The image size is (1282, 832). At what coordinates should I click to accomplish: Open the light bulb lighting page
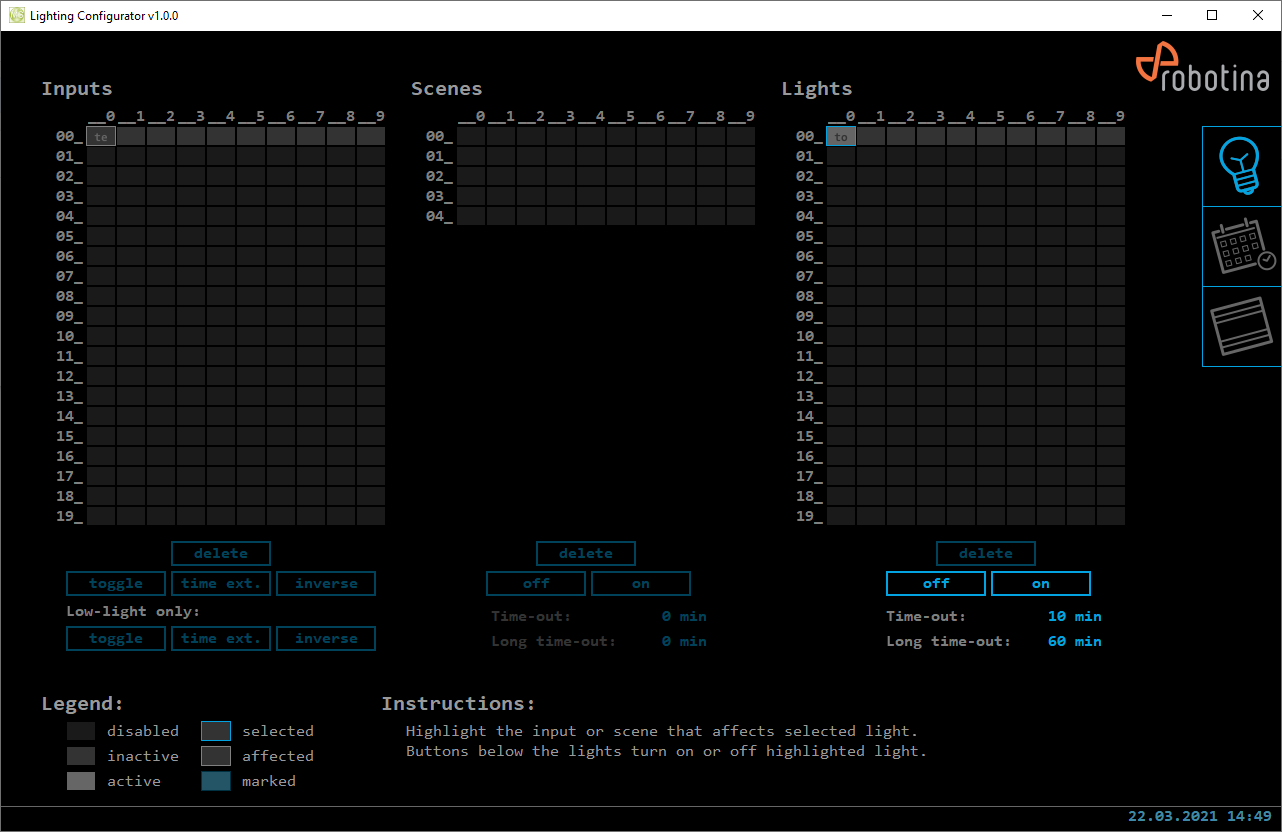pyautogui.click(x=1241, y=166)
